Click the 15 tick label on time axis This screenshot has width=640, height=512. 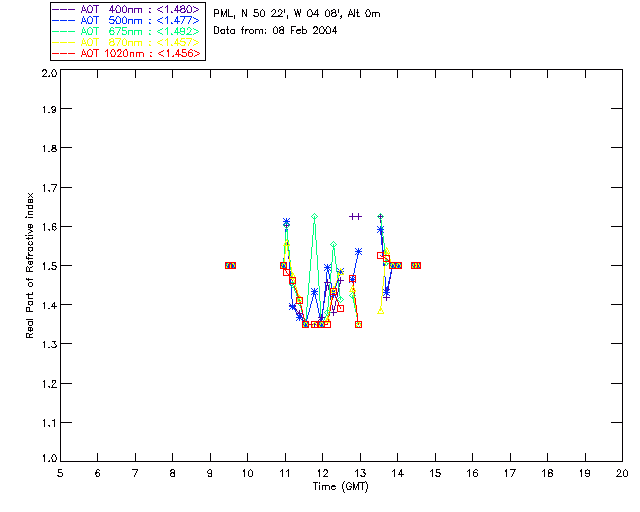435,474
